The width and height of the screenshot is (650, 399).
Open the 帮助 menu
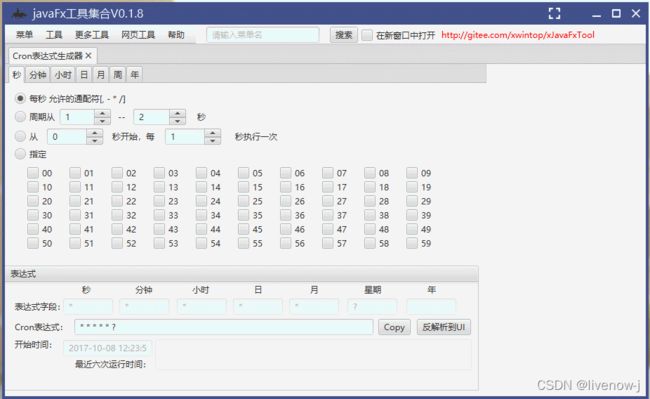pyautogui.click(x=176, y=35)
